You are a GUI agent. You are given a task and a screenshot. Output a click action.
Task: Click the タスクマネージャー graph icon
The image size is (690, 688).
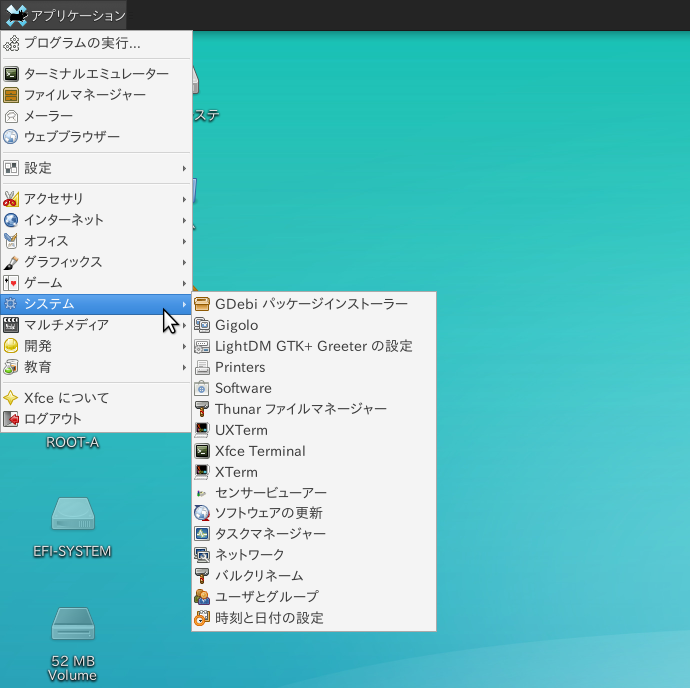click(202, 534)
